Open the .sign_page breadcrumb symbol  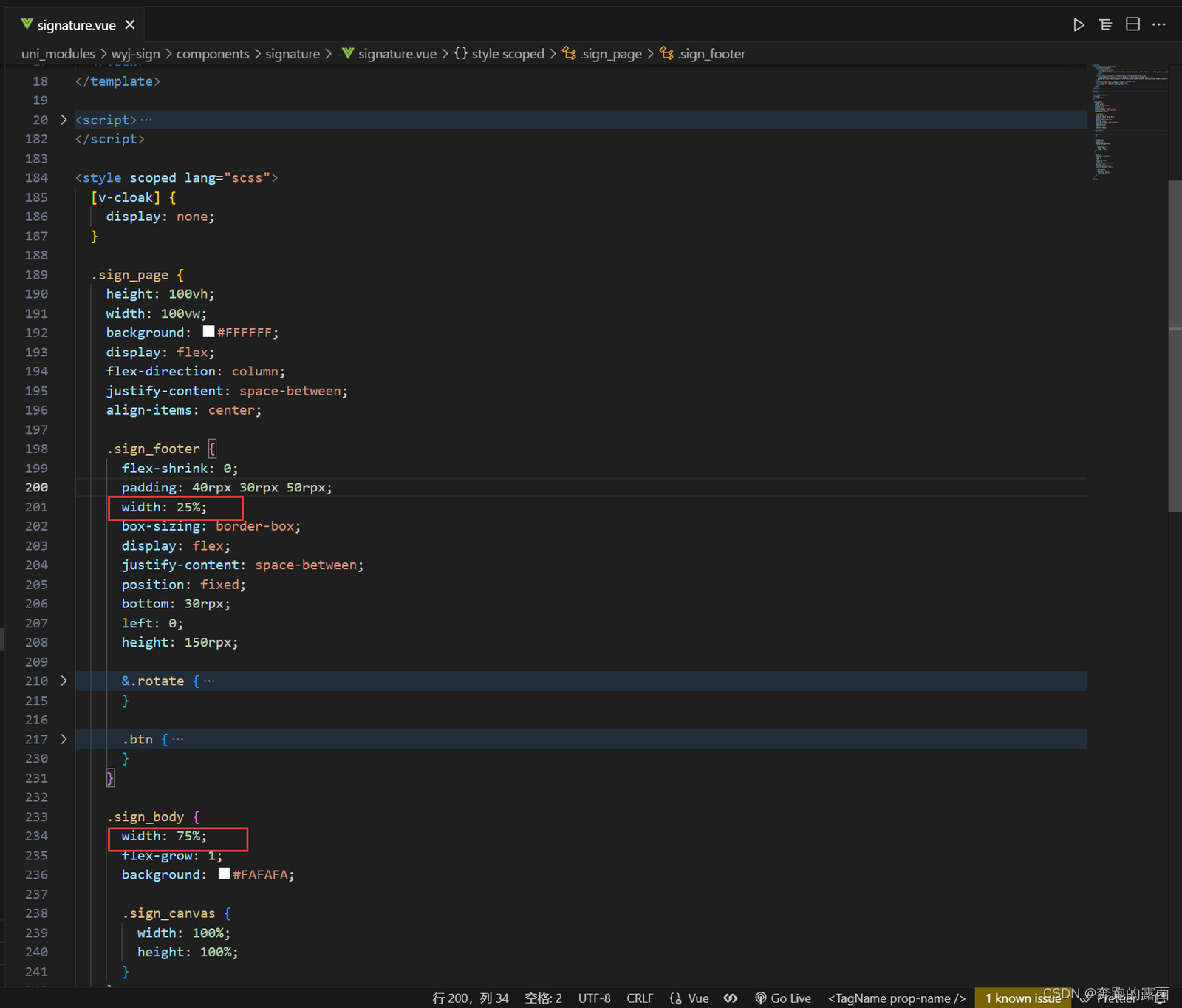(602, 54)
